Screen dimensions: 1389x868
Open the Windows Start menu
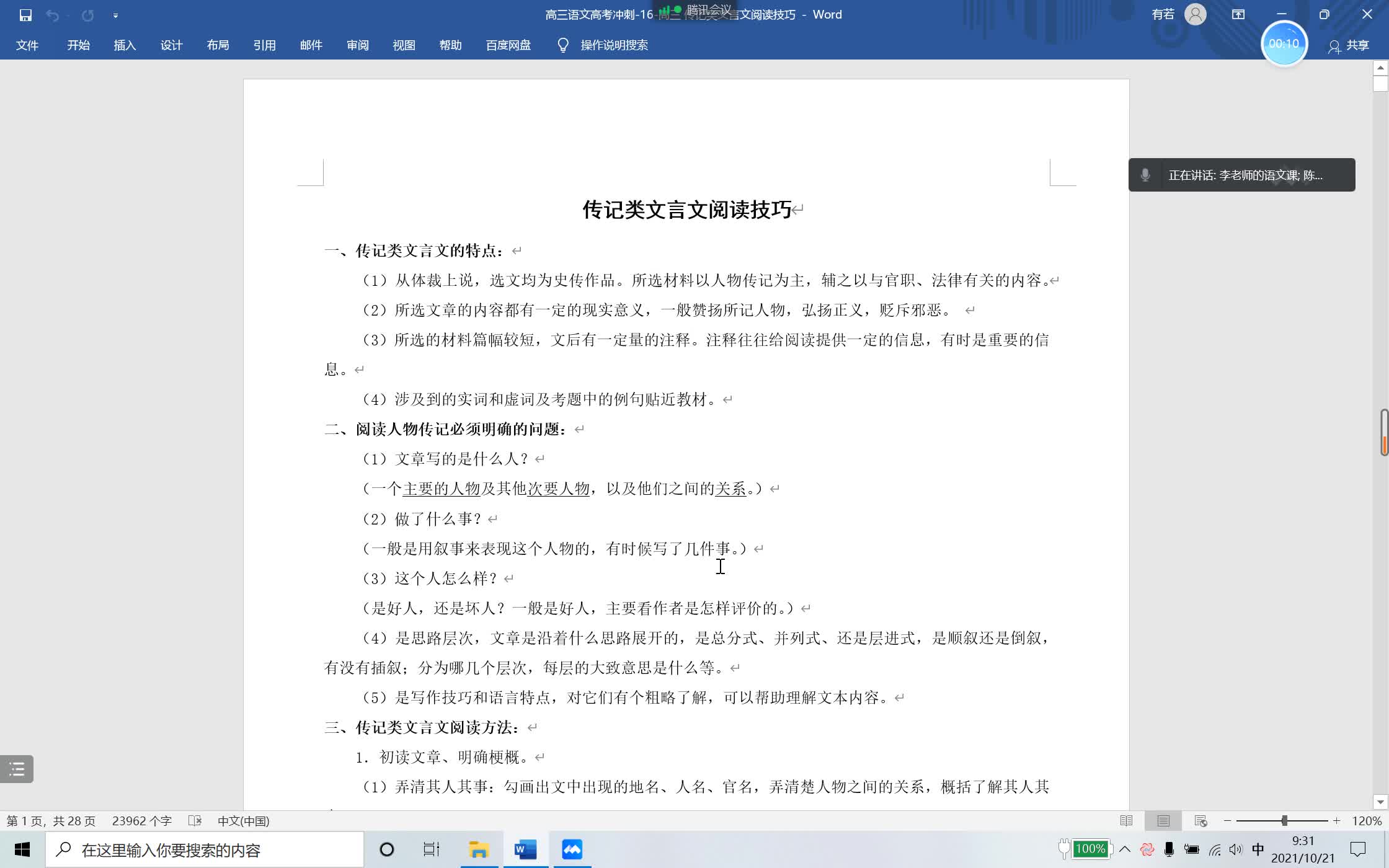click(x=22, y=849)
